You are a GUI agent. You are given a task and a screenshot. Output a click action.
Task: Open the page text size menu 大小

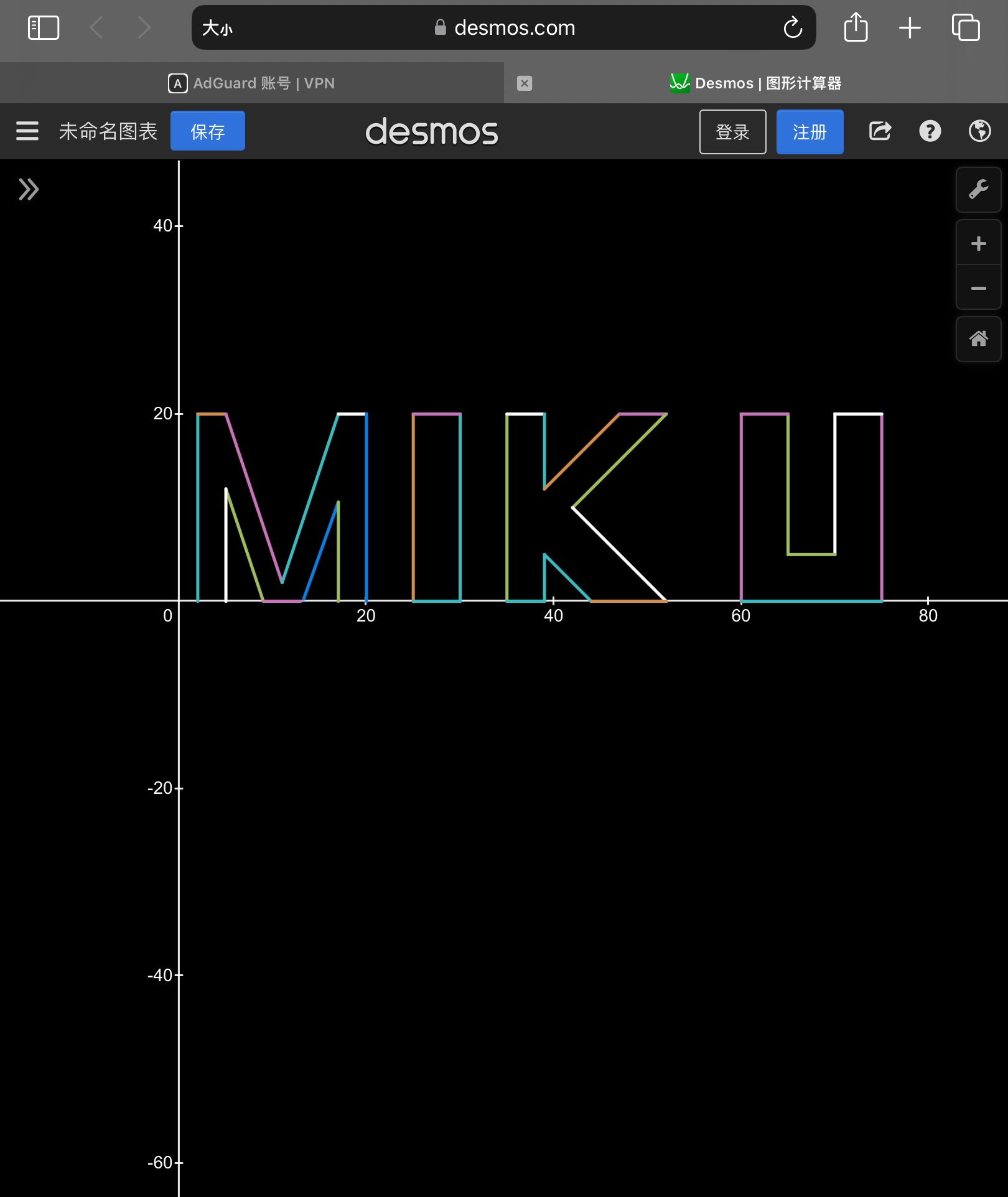point(217,28)
